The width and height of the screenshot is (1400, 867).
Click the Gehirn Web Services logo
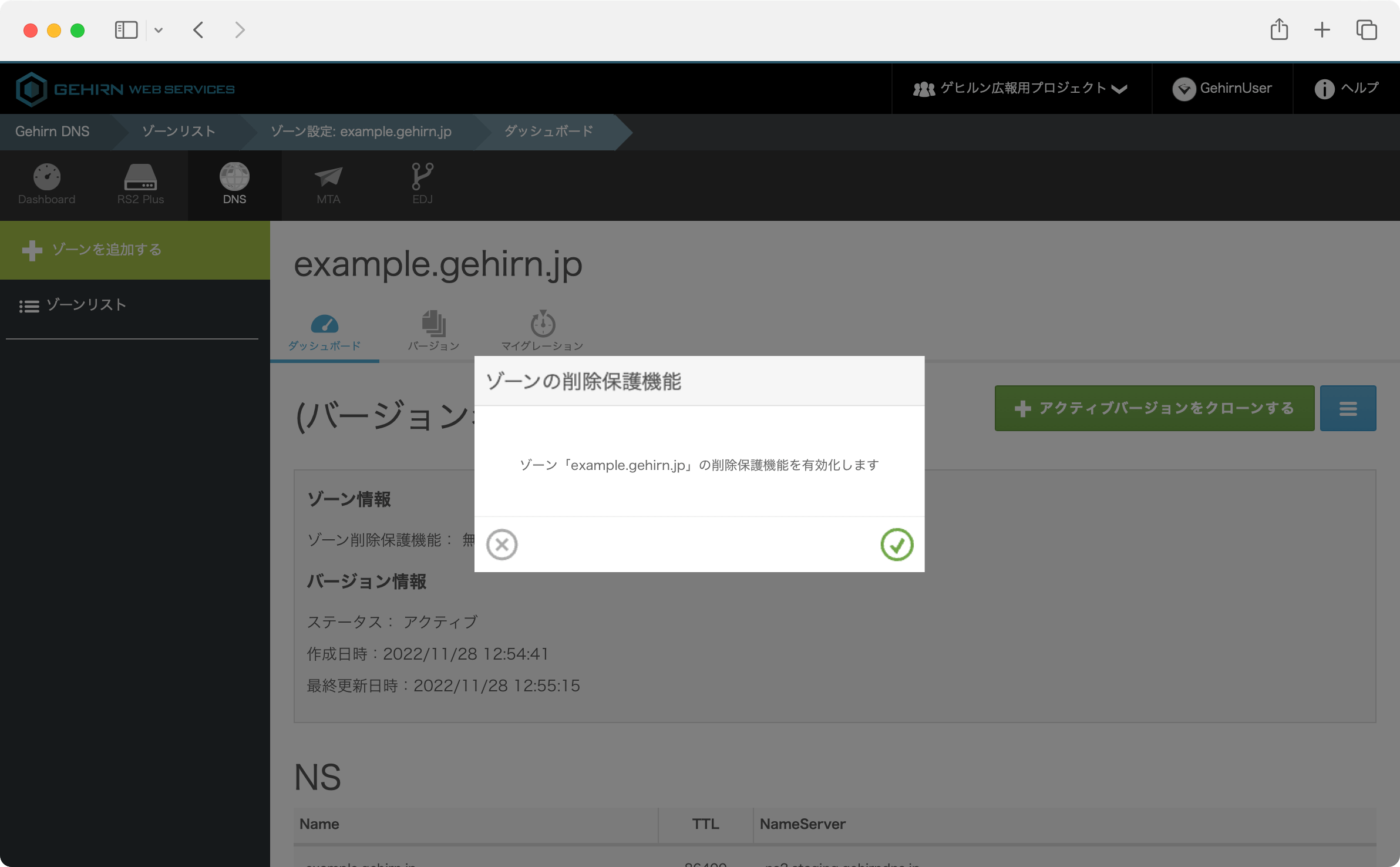tap(125, 88)
